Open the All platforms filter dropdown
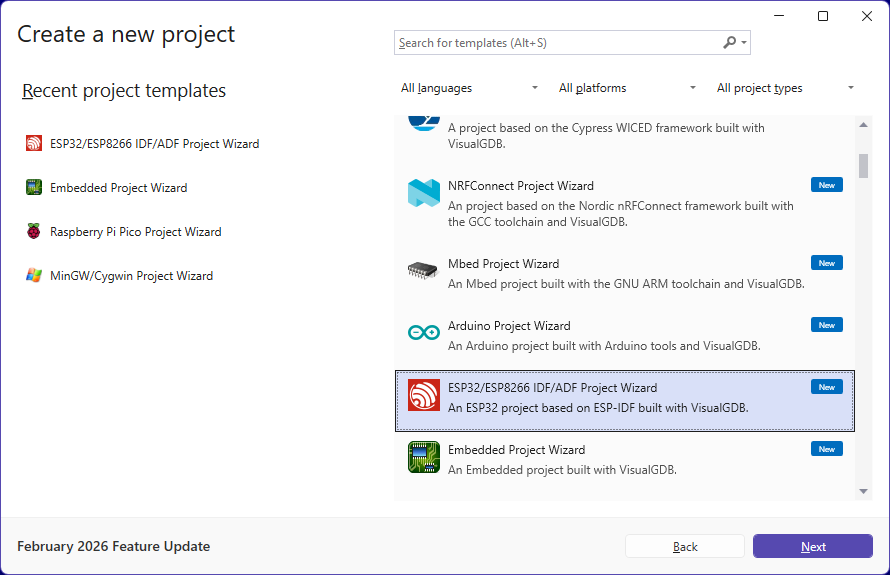The width and height of the screenshot is (890, 575). coord(627,88)
